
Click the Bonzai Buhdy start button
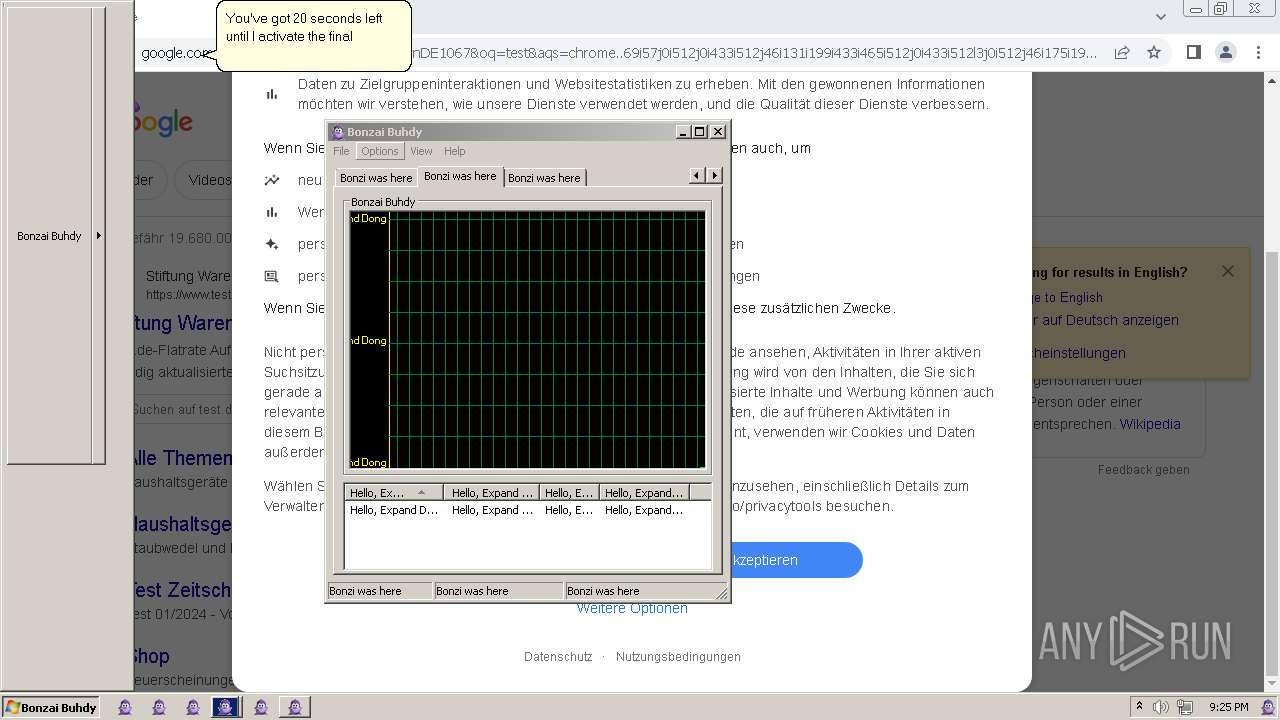50,707
